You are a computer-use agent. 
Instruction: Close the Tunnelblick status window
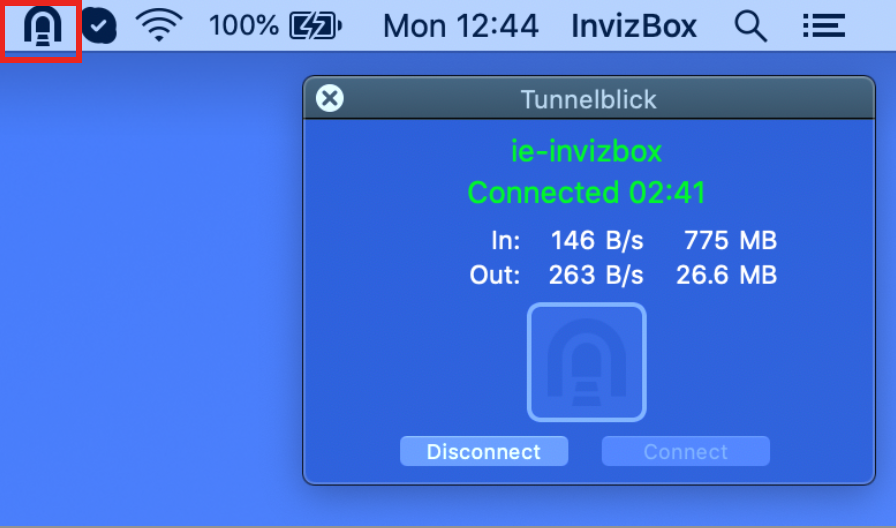click(330, 98)
